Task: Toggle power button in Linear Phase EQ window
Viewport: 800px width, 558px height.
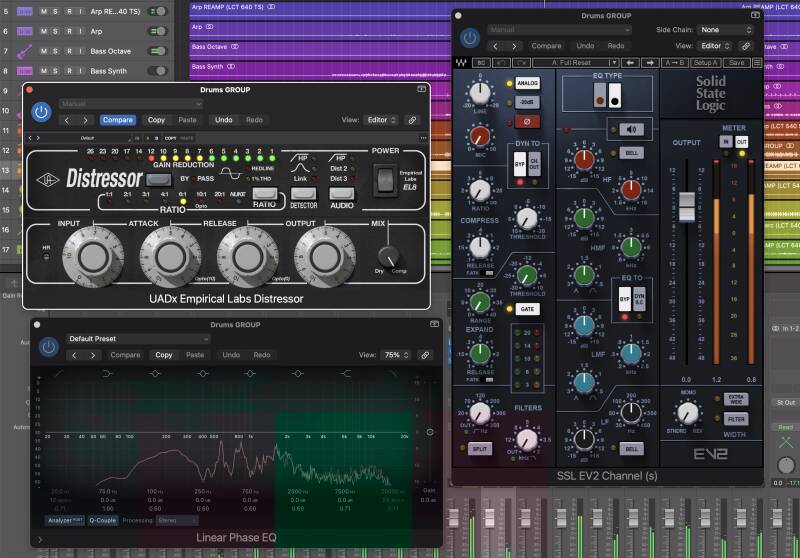Action: [48, 347]
